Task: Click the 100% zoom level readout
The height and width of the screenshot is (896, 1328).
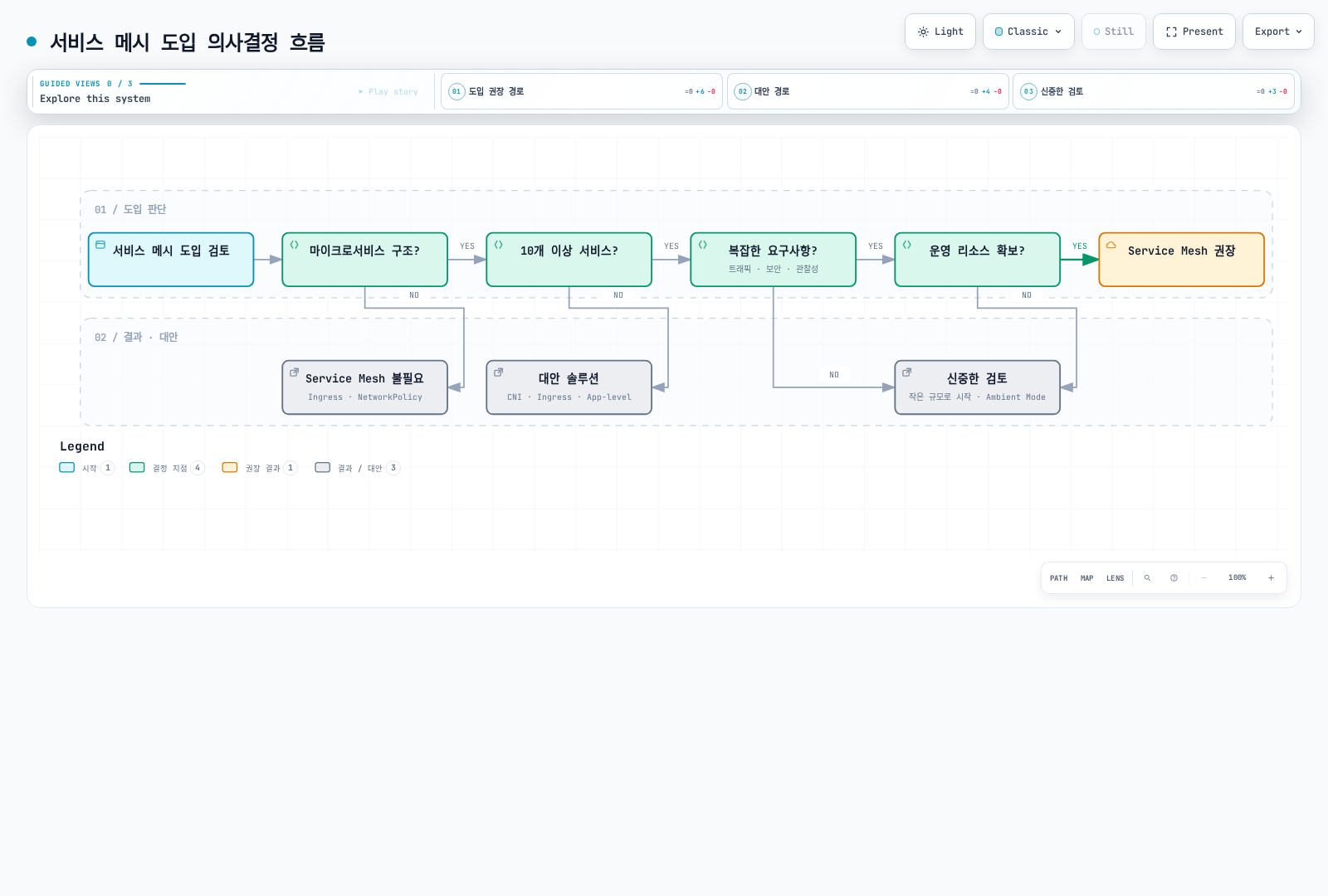Action: pyautogui.click(x=1237, y=578)
